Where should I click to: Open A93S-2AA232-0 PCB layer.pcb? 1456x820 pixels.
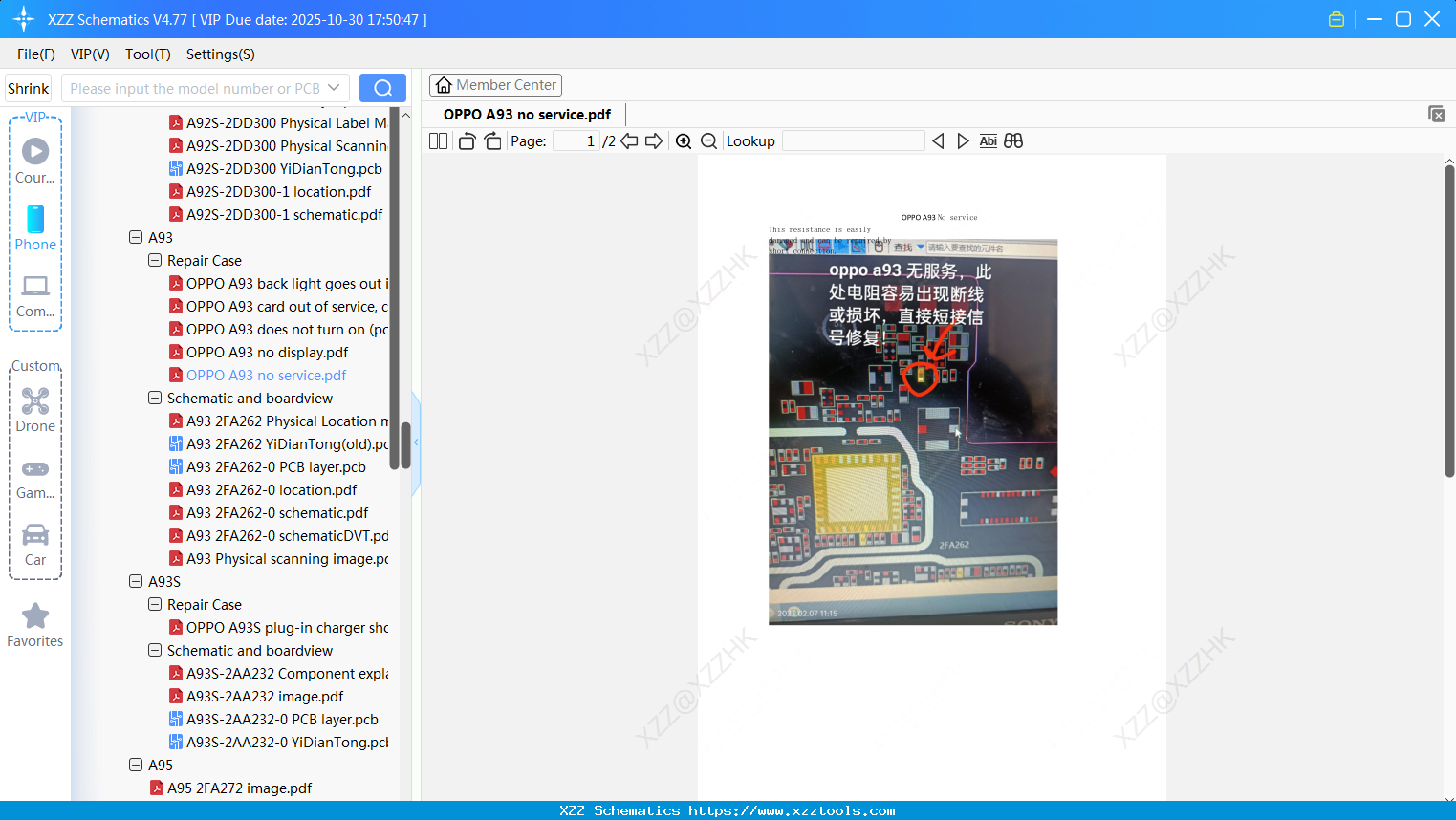tap(273, 720)
